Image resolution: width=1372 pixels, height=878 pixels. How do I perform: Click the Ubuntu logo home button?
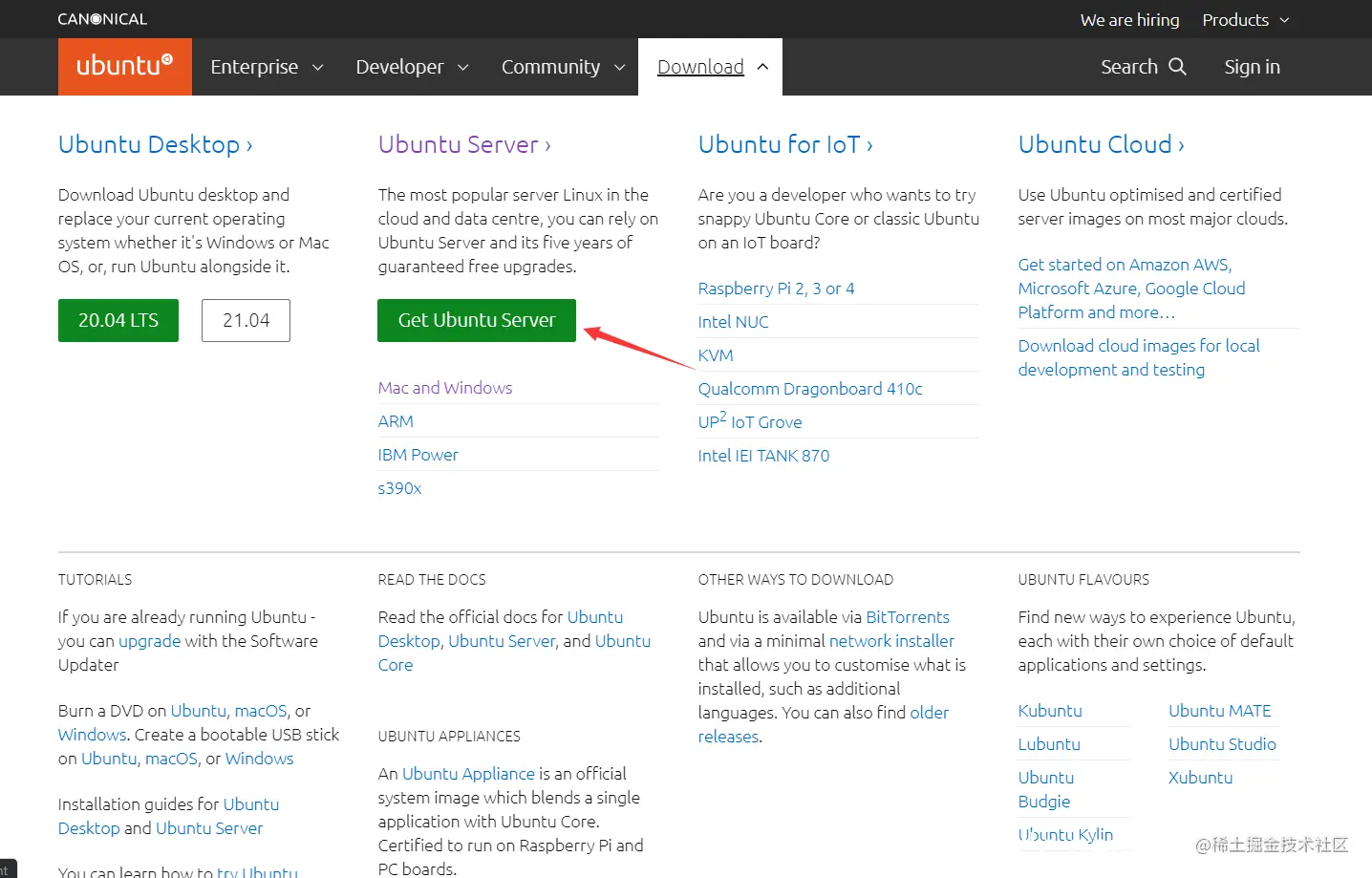[124, 66]
